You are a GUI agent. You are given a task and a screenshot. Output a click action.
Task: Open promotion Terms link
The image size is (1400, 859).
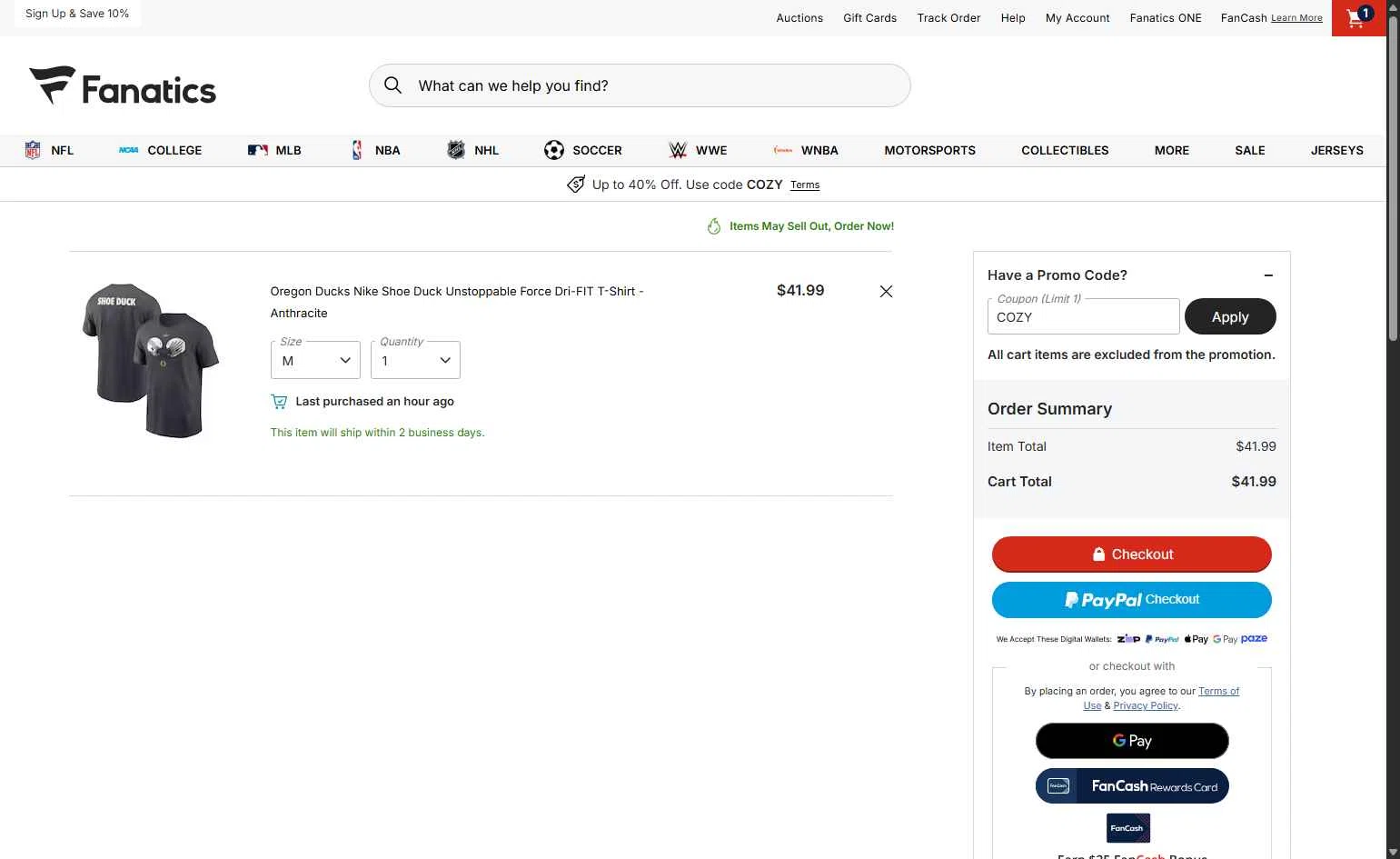[805, 185]
